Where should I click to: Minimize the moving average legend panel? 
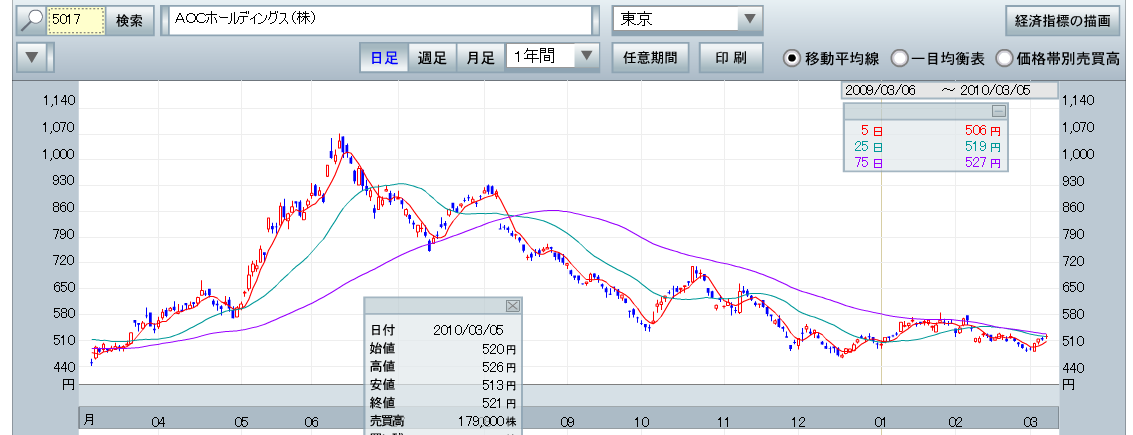997,111
